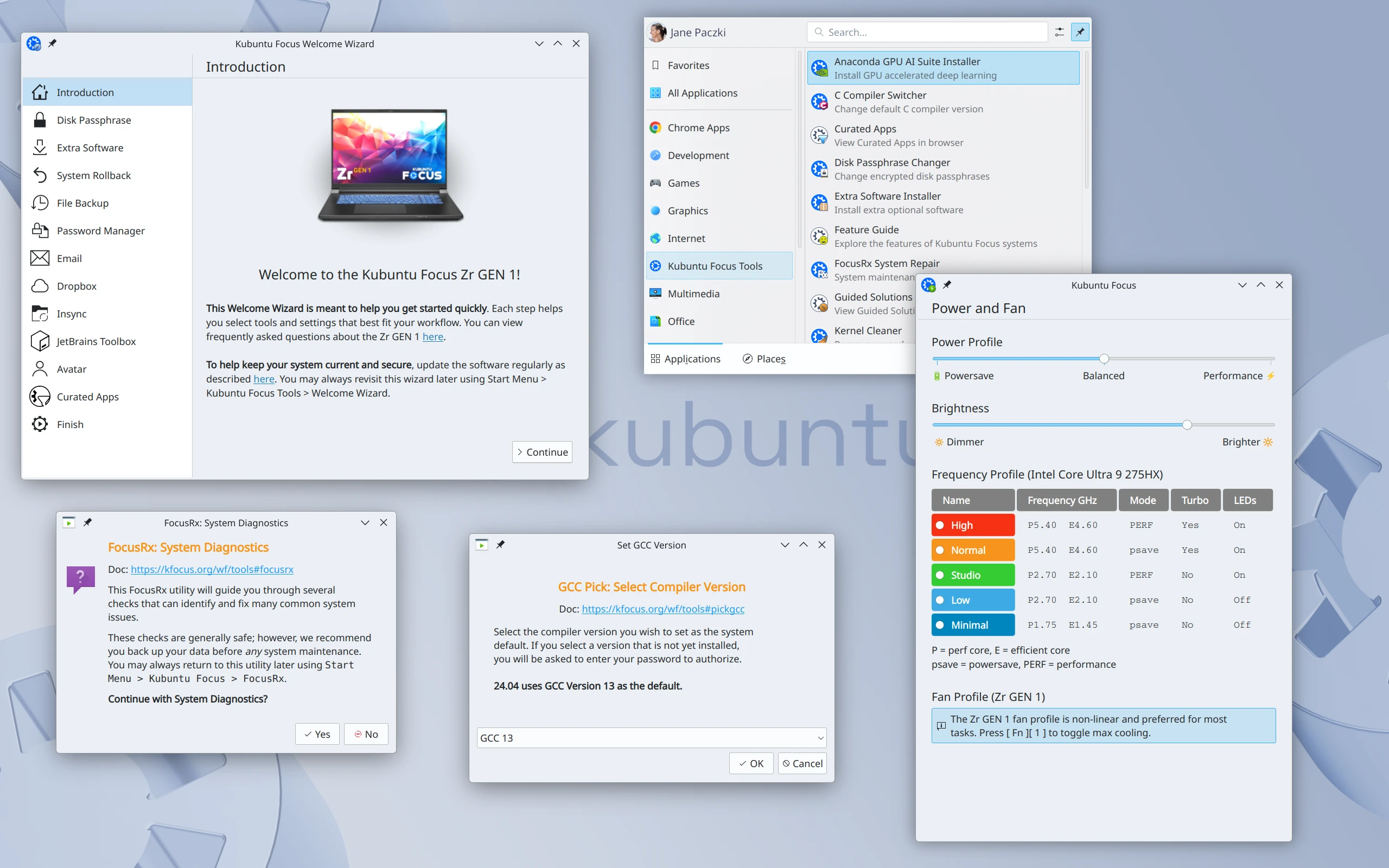
Task: Open the Dropbox cloud step
Action: click(107, 286)
